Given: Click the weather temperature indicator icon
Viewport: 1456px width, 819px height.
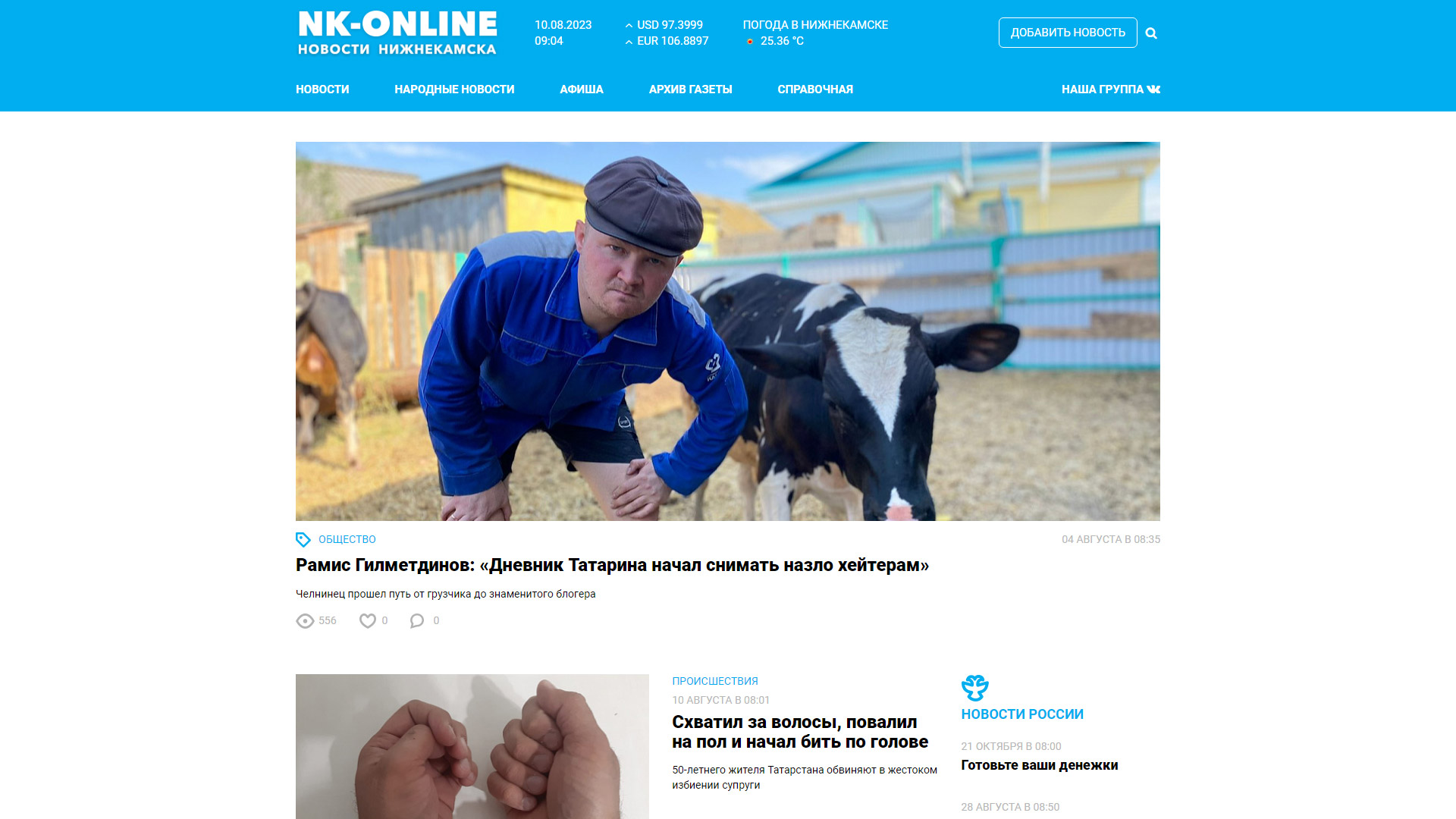Looking at the screenshot, I should click(750, 42).
